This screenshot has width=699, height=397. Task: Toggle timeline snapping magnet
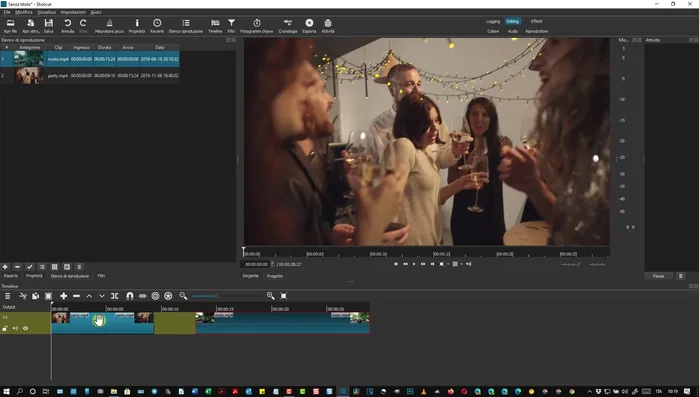[x=130, y=296]
